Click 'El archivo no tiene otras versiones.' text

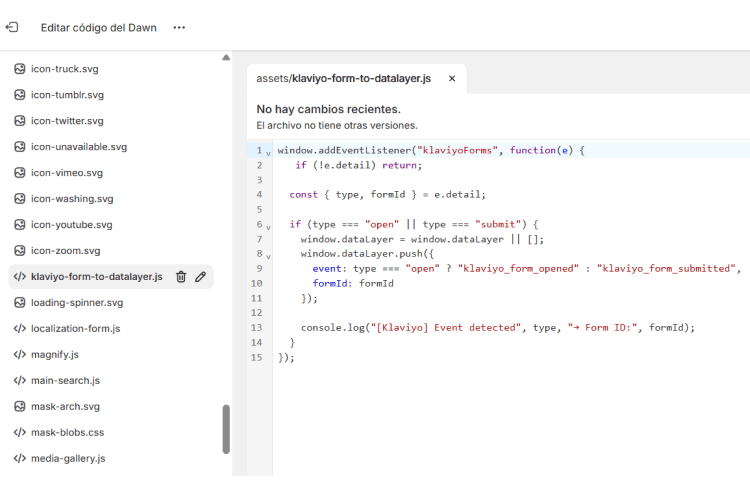coord(337,125)
